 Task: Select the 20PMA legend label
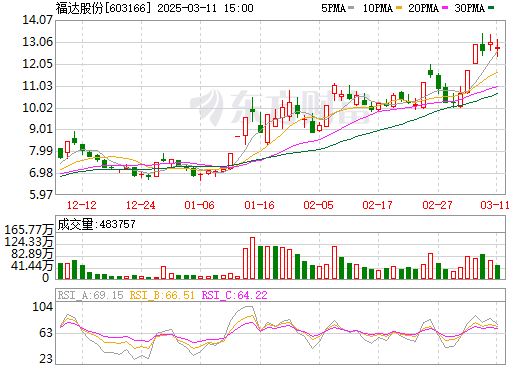pyautogui.click(x=423, y=8)
